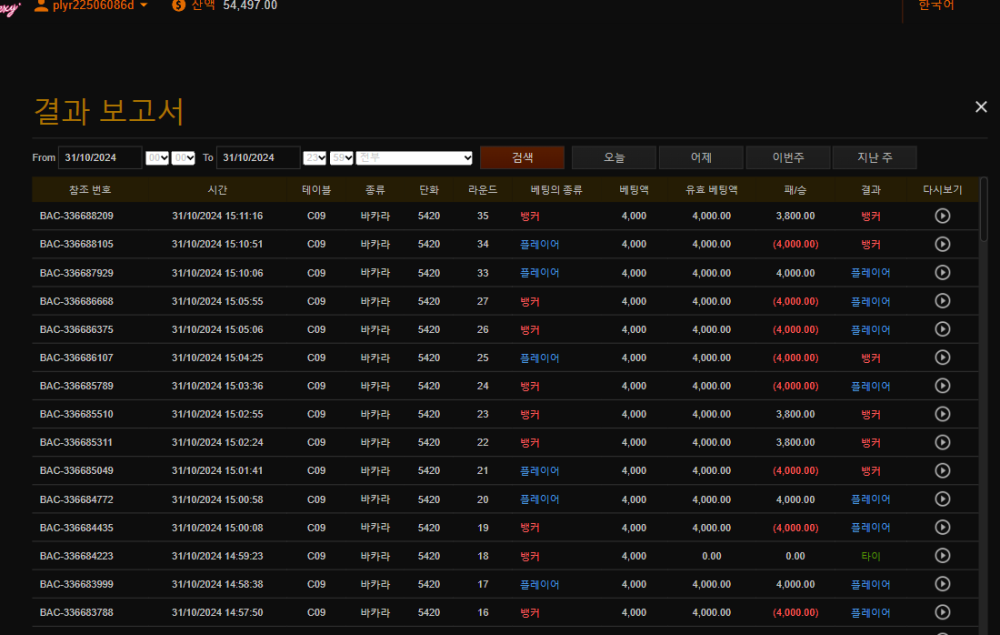Watch replay of round 25 bet
The height and width of the screenshot is (635, 1000).
point(942,358)
